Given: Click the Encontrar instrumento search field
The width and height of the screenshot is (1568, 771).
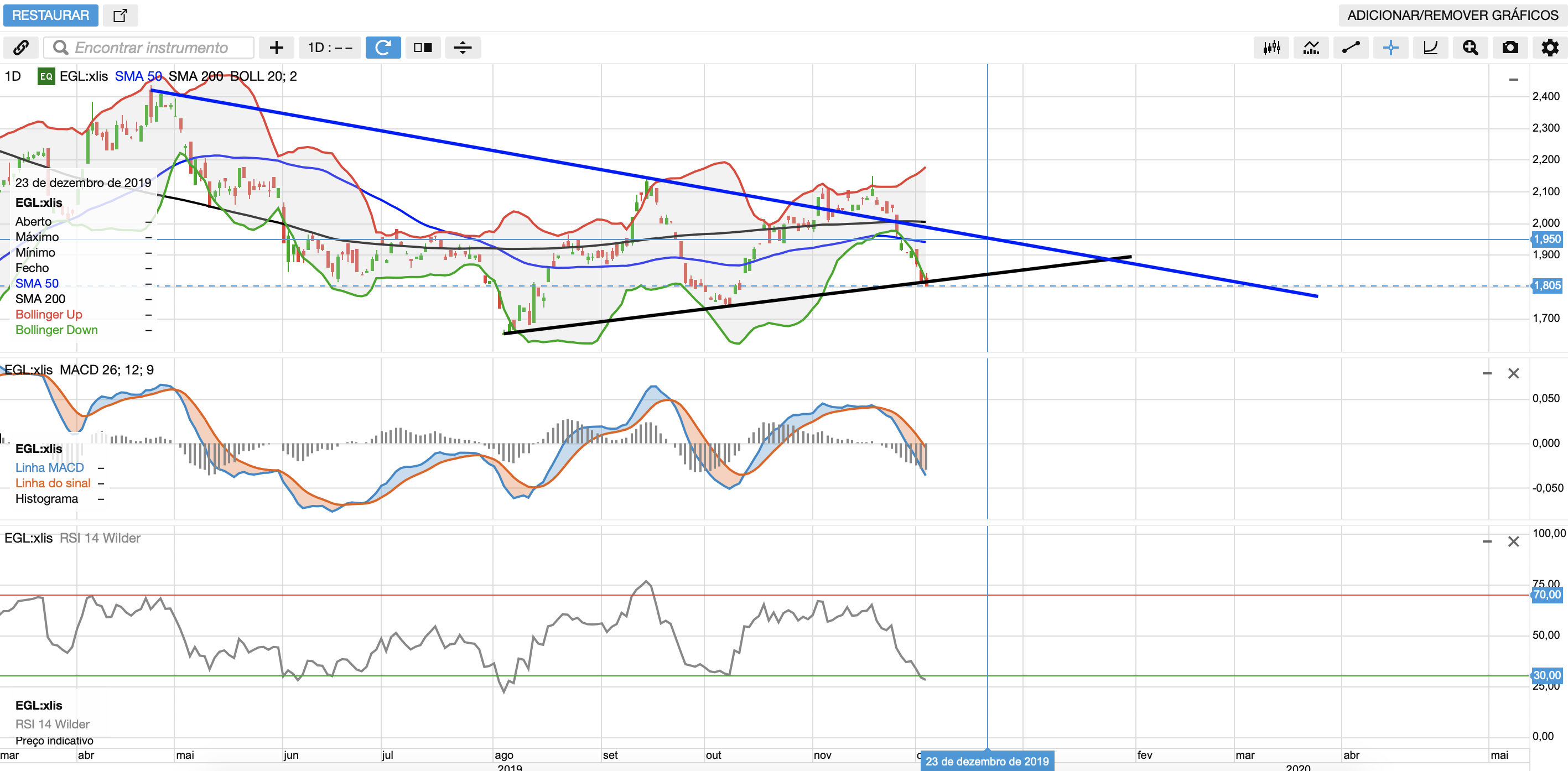Looking at the screenshot, I should pyautogui.click(x=151, y=48).
